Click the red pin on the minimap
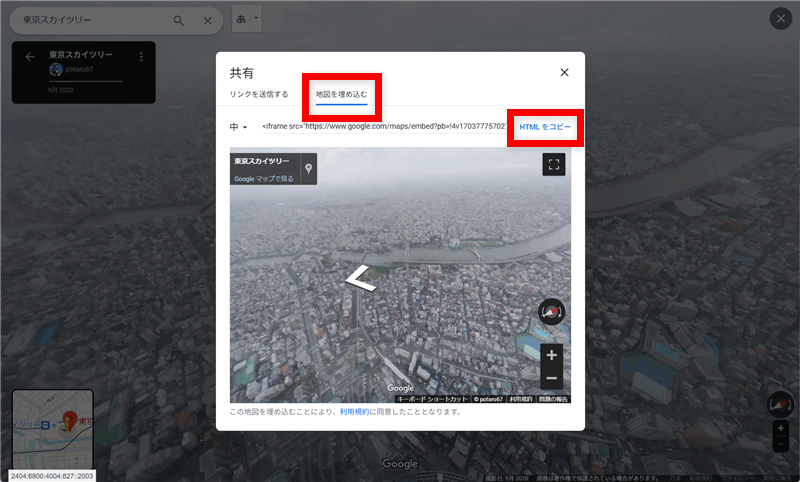Image resolution: width=800 pixels, height=482 pixels. pos(69,421)
